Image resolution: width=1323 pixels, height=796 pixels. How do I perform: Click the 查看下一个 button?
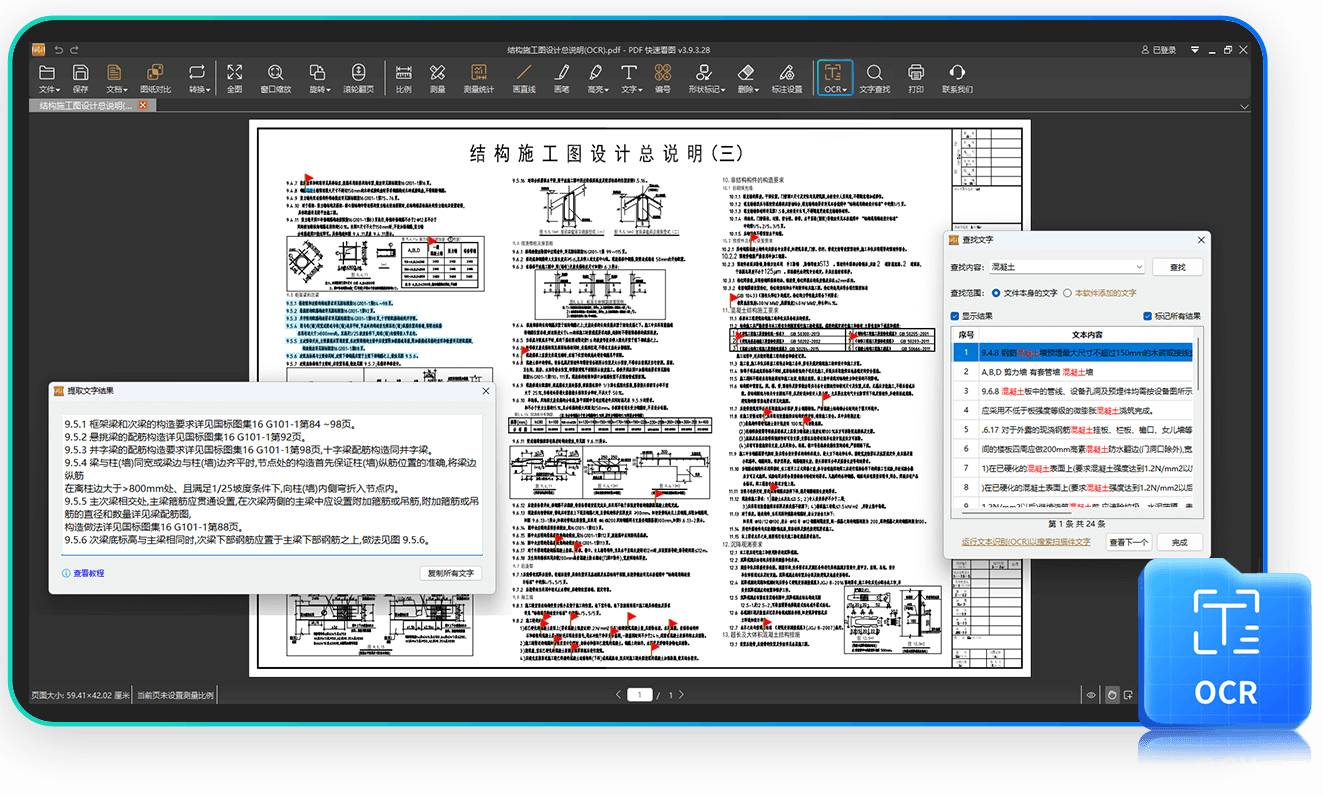pyautogui.click(x=1127, y=541)
